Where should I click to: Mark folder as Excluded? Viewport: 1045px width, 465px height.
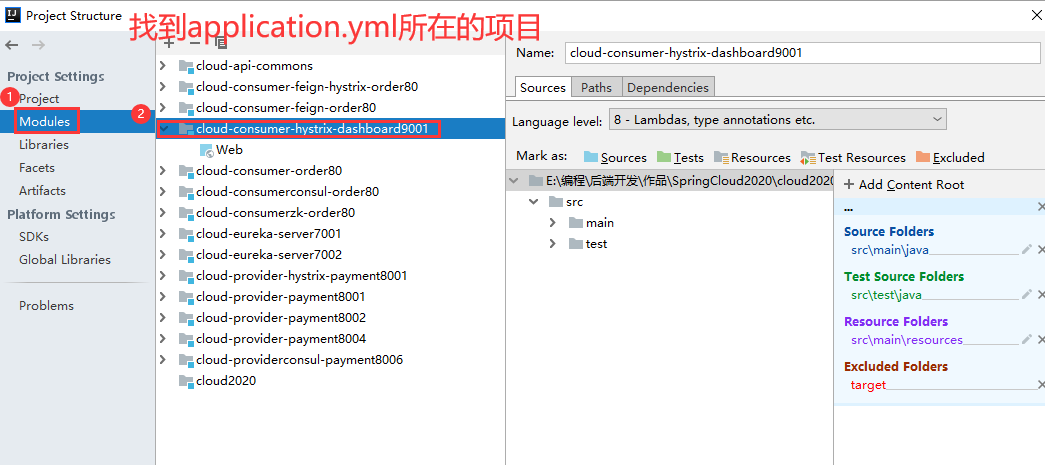click(x=950, y=157)
